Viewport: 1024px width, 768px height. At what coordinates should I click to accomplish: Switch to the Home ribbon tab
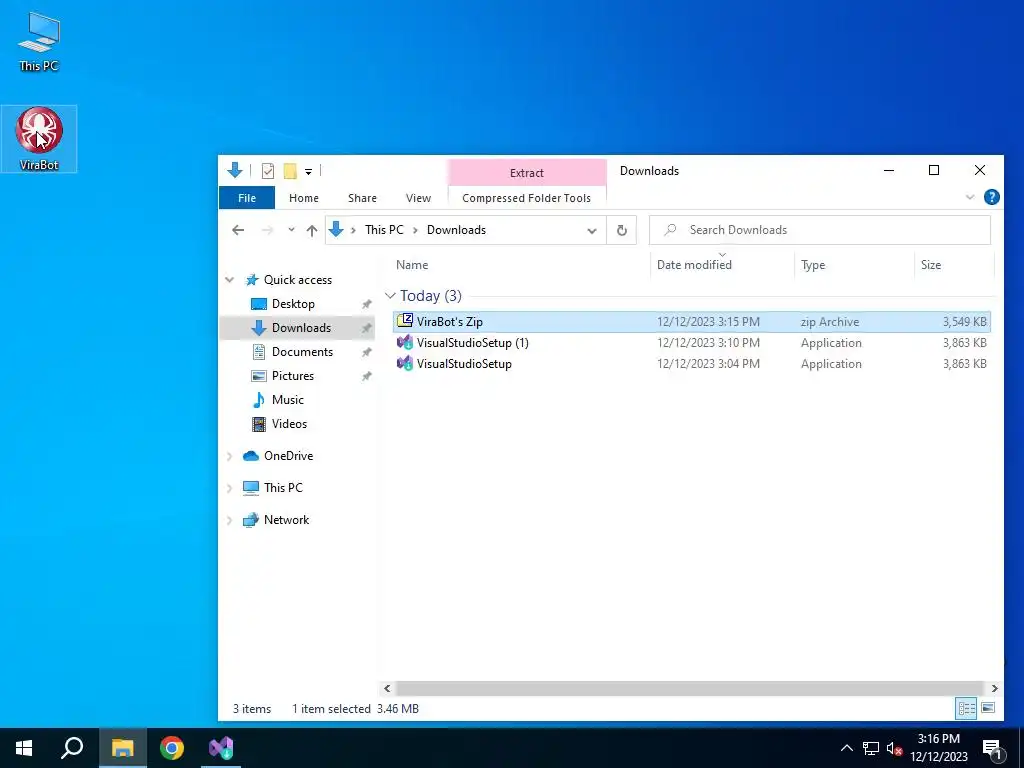(304, 198)
